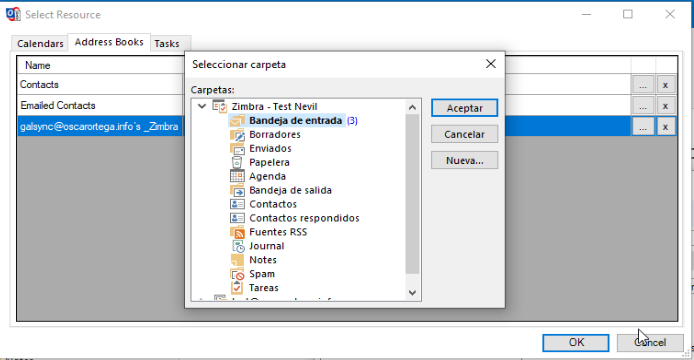The height and width of the screenshot is (360, 694).
Task: Select the Borradores folder label
Action: (275, 135)
